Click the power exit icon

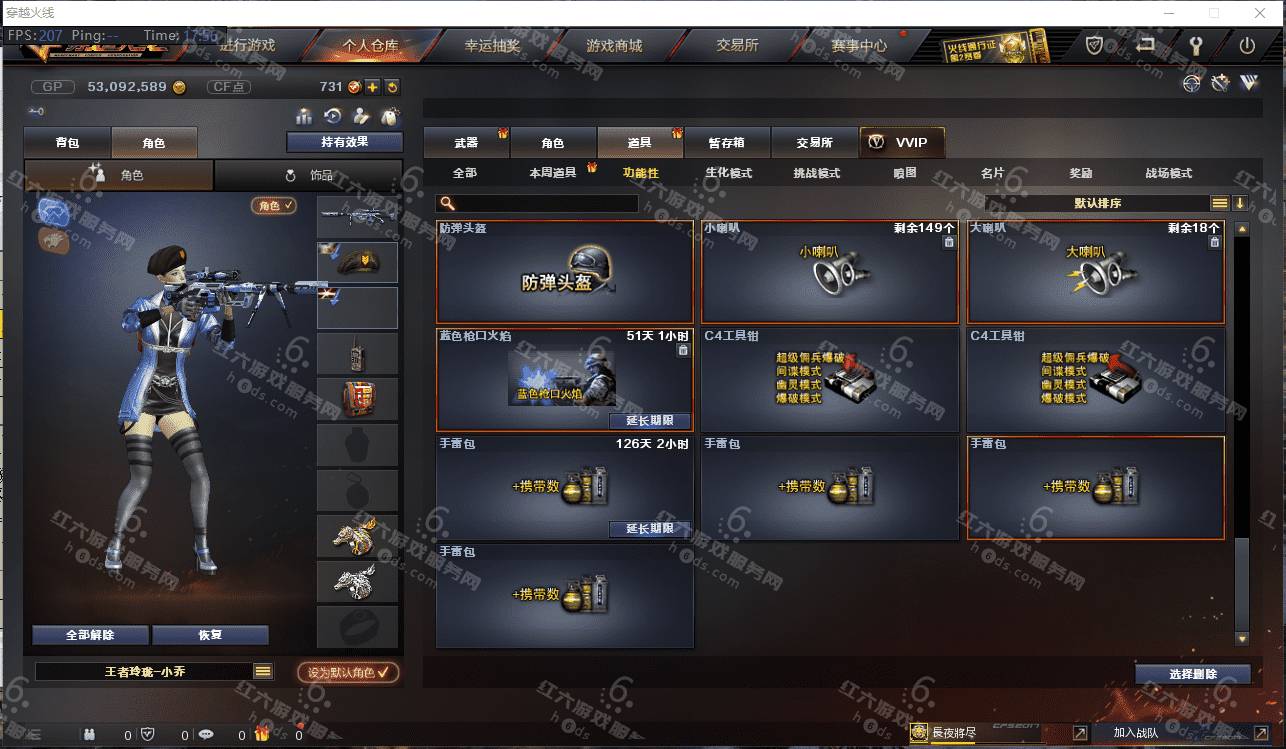coord(1247,46)
